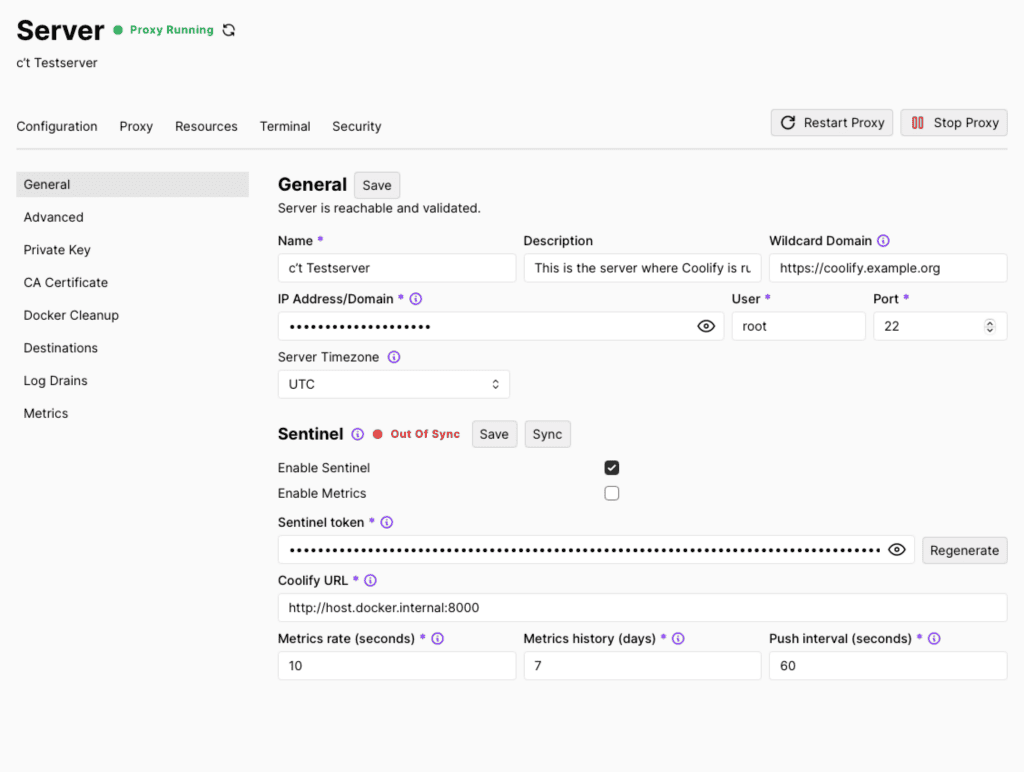Image resolution: width=1024 pixels, height=772 pixels.
Task: Click the Regenerate button for Sentinel token
Action: 964,550
